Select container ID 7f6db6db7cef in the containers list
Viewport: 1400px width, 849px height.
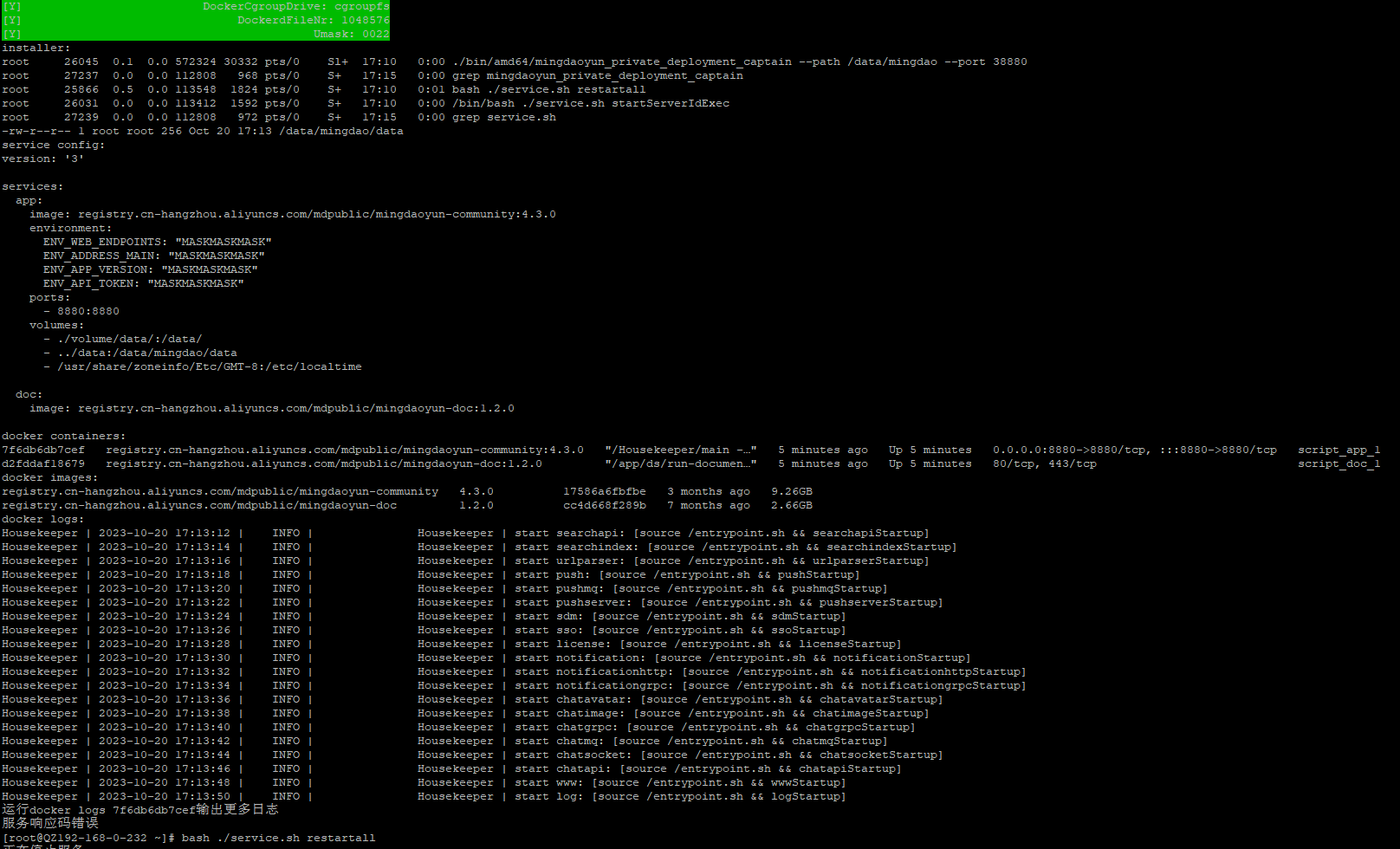43,450
